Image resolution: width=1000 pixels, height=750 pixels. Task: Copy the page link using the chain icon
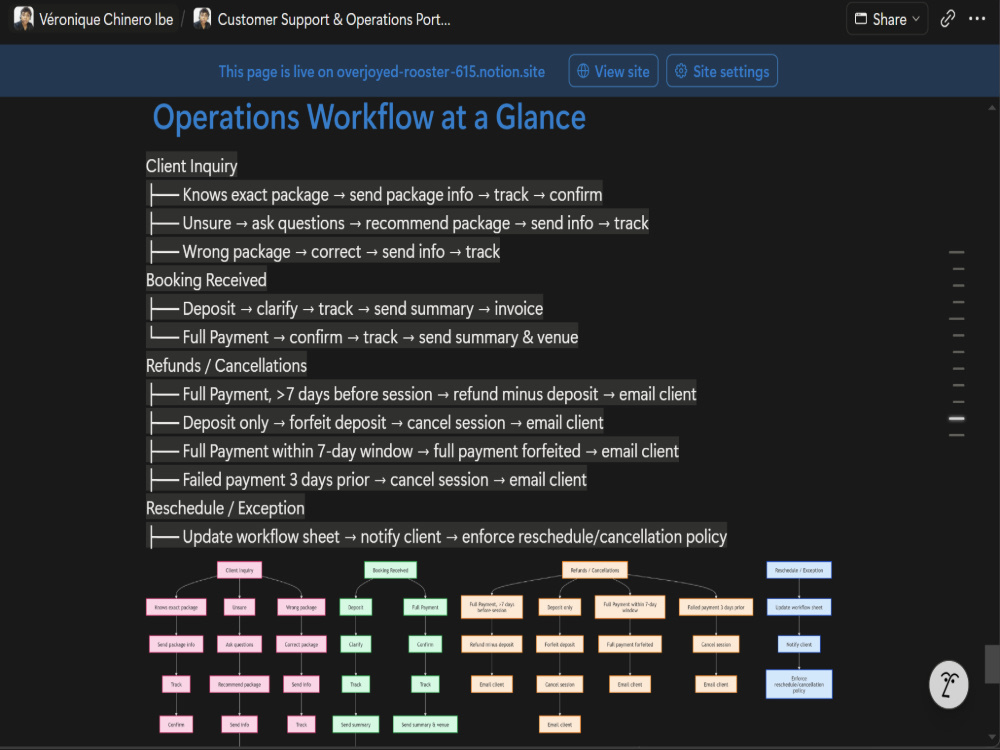pos(948,19)
